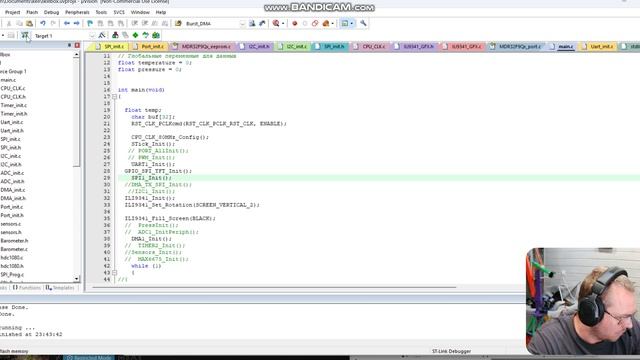
Task: Open the breakpoints dropdown arrow
Action: (x=333, y=24)
